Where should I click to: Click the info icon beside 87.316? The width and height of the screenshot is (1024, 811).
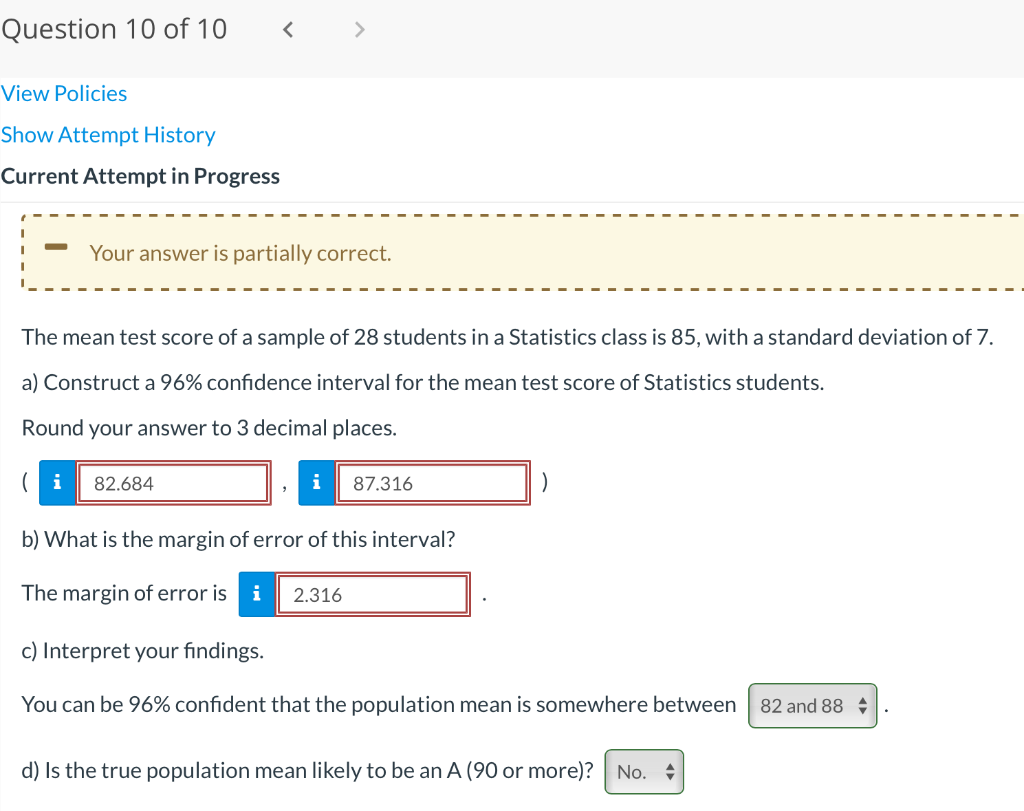(x=316, y=482)
